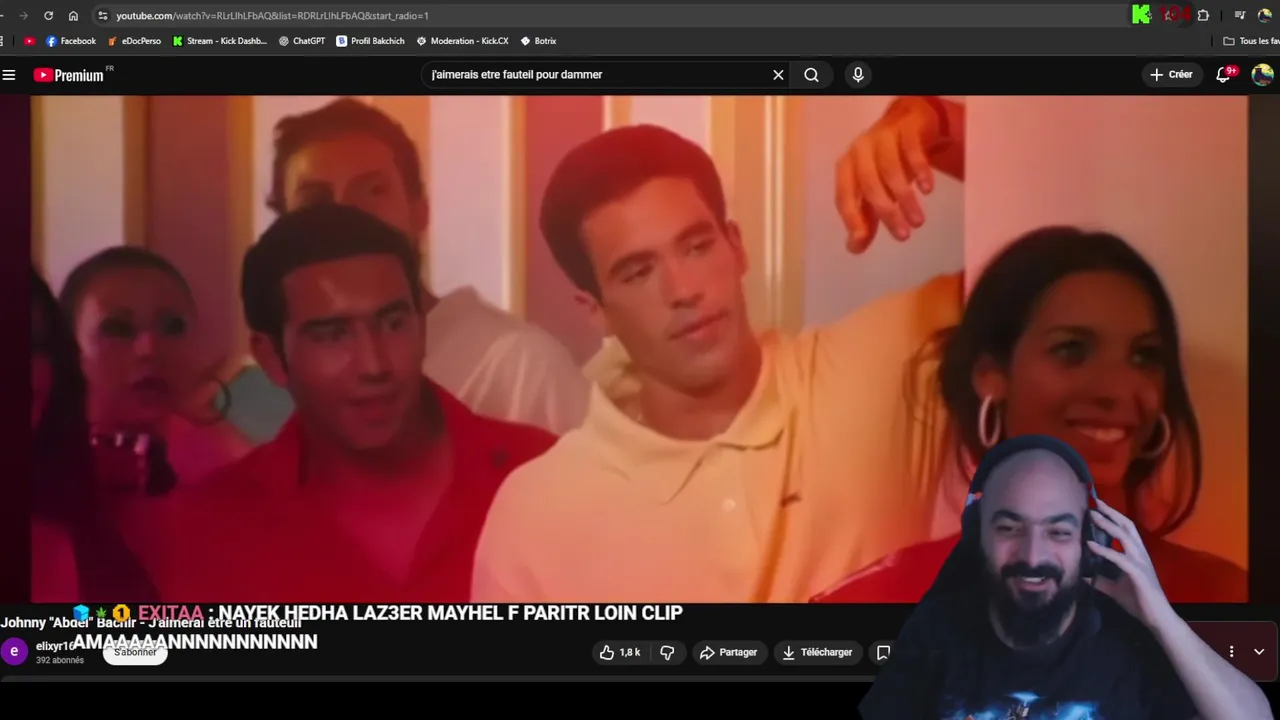
Task: Click the video player to pause
Action: pos(639,349)
